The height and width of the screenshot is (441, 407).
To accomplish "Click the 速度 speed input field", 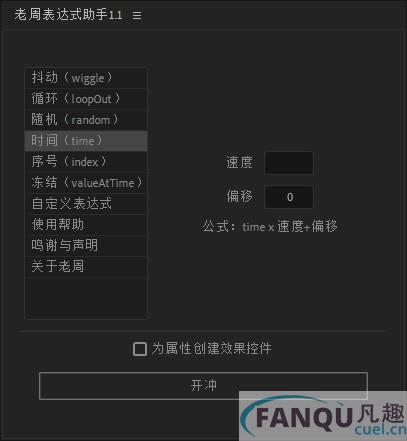I will click(289, 163).
